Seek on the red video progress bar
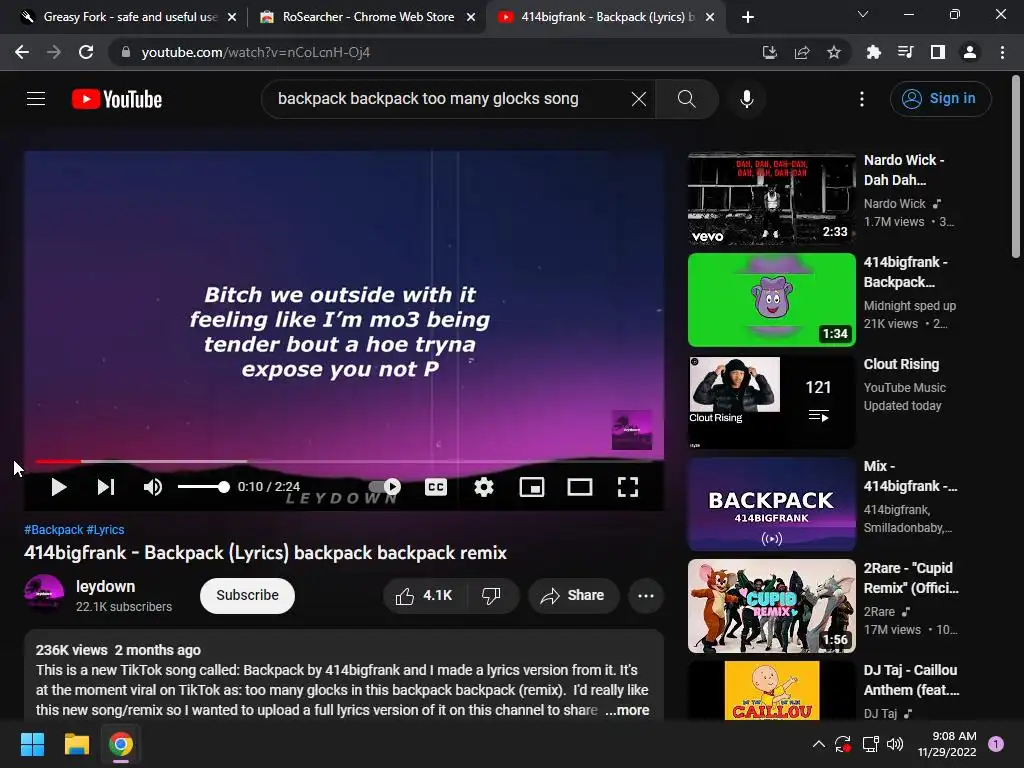 344,461
